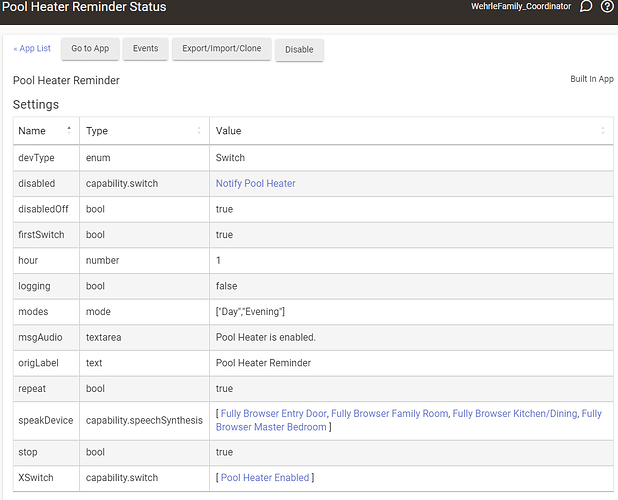Screen dimensions: 618x500
Task: Click 'Pool Heater Reminder Status' page title
Action: coord(84,7)
